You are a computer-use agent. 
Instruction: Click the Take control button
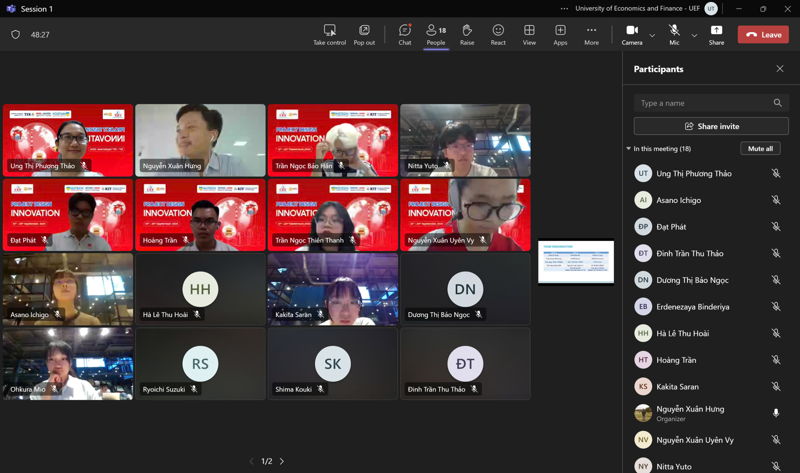tap(329, 34)
